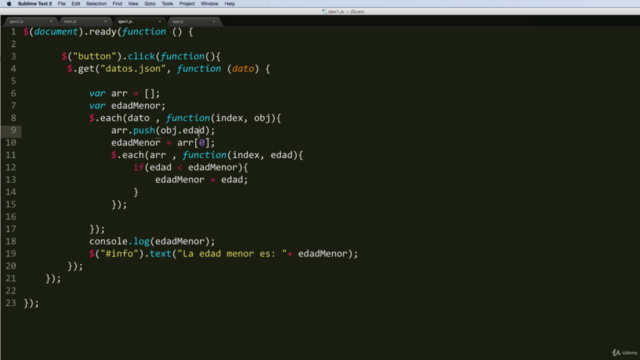This screenshot has width=640, height=360.
Task: Close the ajax2.js tab
Action: (x=51, y=21)
